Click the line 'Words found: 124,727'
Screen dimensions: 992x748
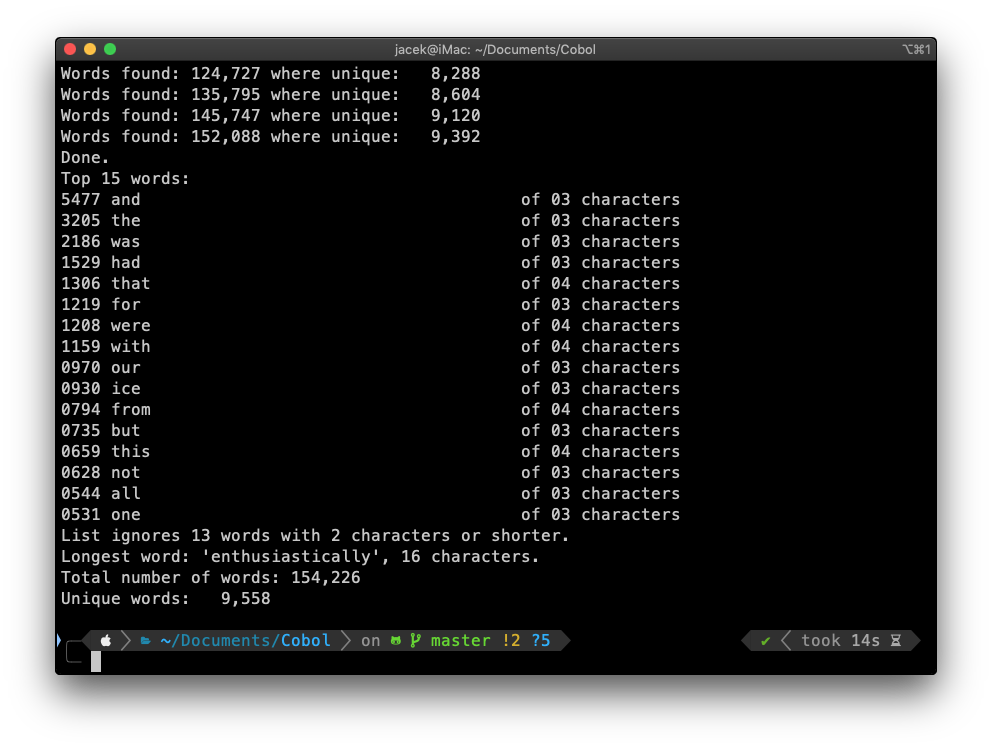(271, 73)
